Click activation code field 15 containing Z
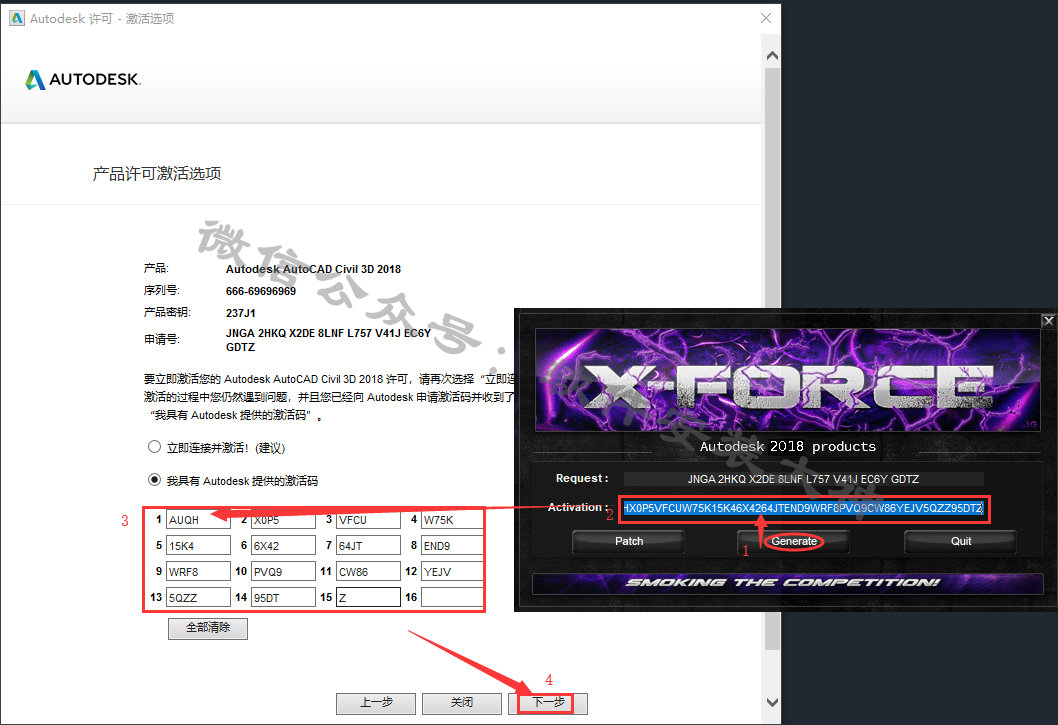The width and height of the screenshot is (1058, 725). pos(368,597)
